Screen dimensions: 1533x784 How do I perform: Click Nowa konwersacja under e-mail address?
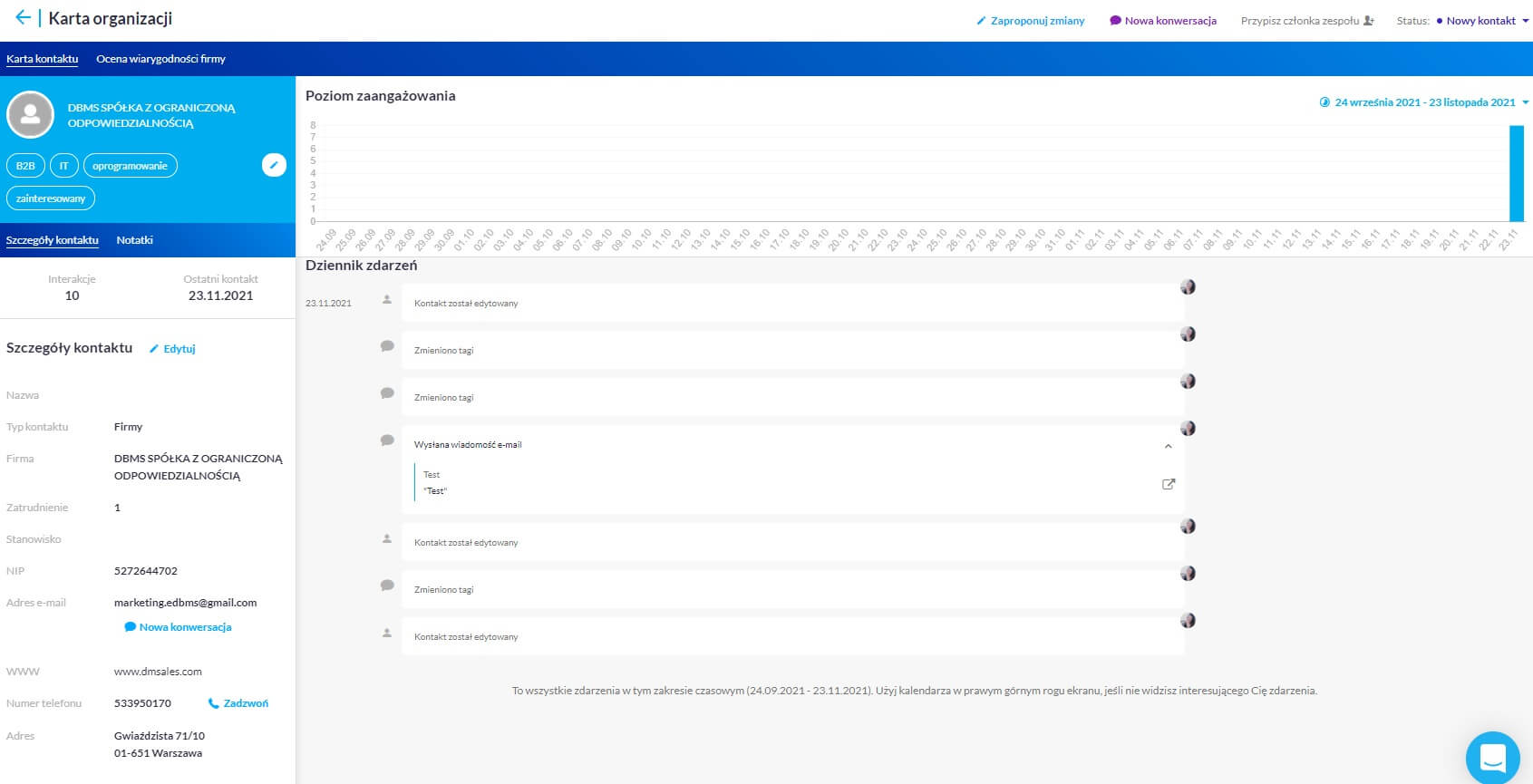click(178, 627)
